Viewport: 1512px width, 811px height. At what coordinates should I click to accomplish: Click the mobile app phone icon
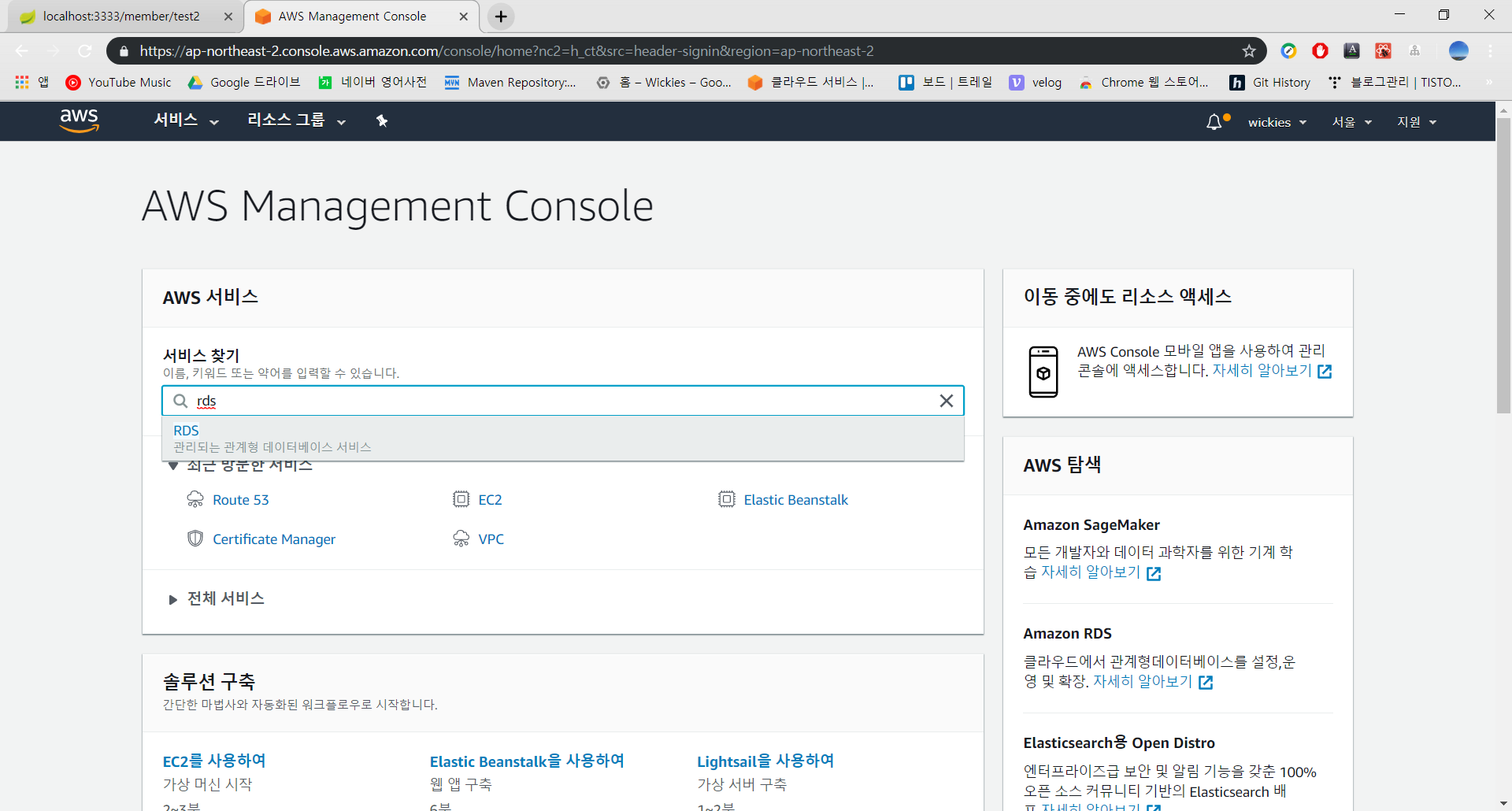1043,372
